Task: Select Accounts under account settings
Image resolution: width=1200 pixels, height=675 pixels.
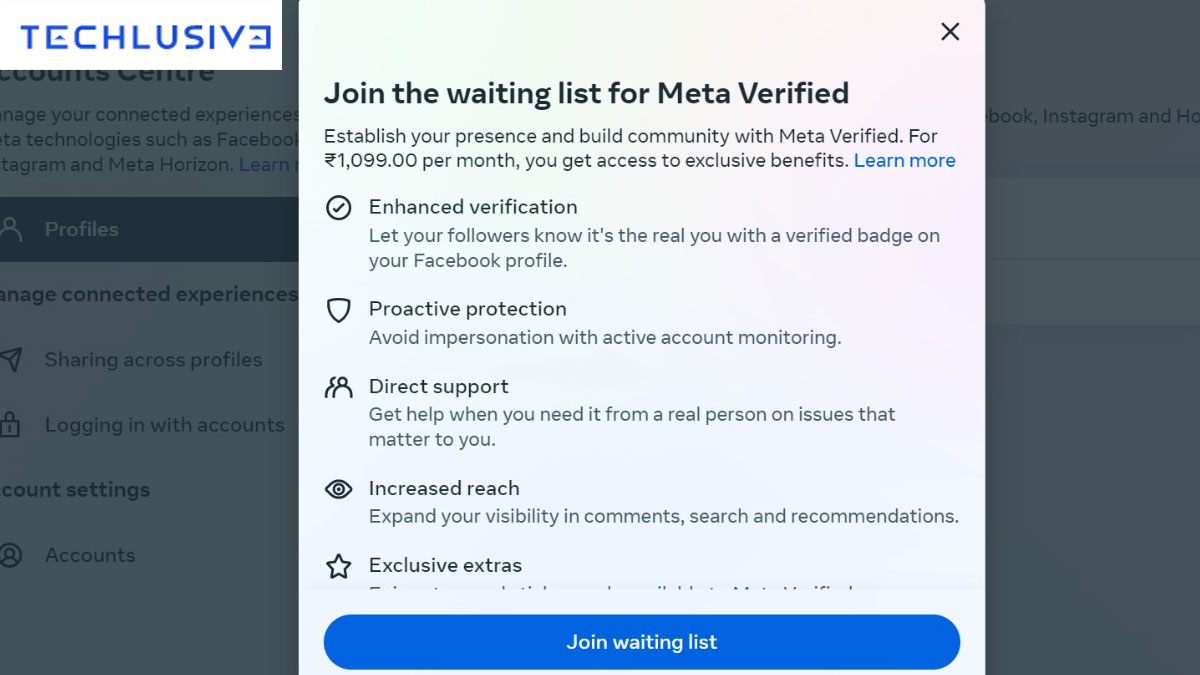Action: 90,555
